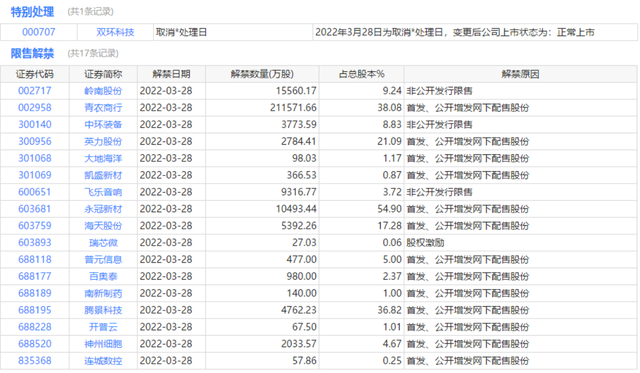Open stock code 002958 link
Viewport: 640px width, 373px height.
click(35, 108)
